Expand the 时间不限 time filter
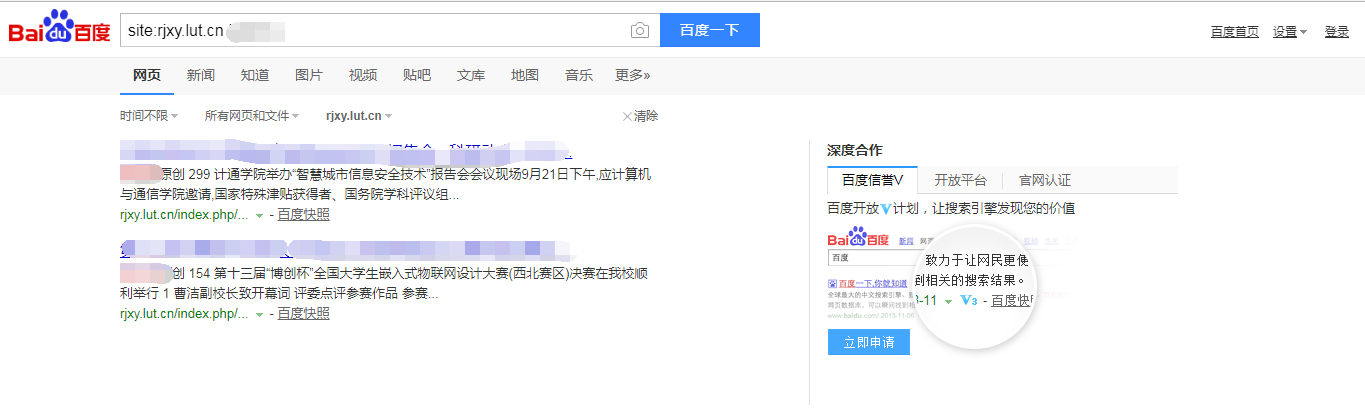Image resolution: width=1365 pixels, height=417 pixels. click(149, 116)
